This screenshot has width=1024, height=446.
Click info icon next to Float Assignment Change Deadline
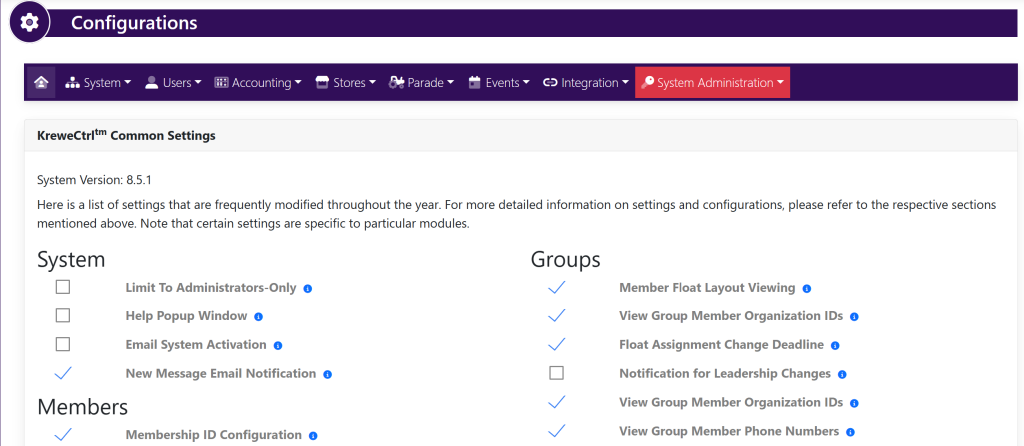click(x=835, y=345)
